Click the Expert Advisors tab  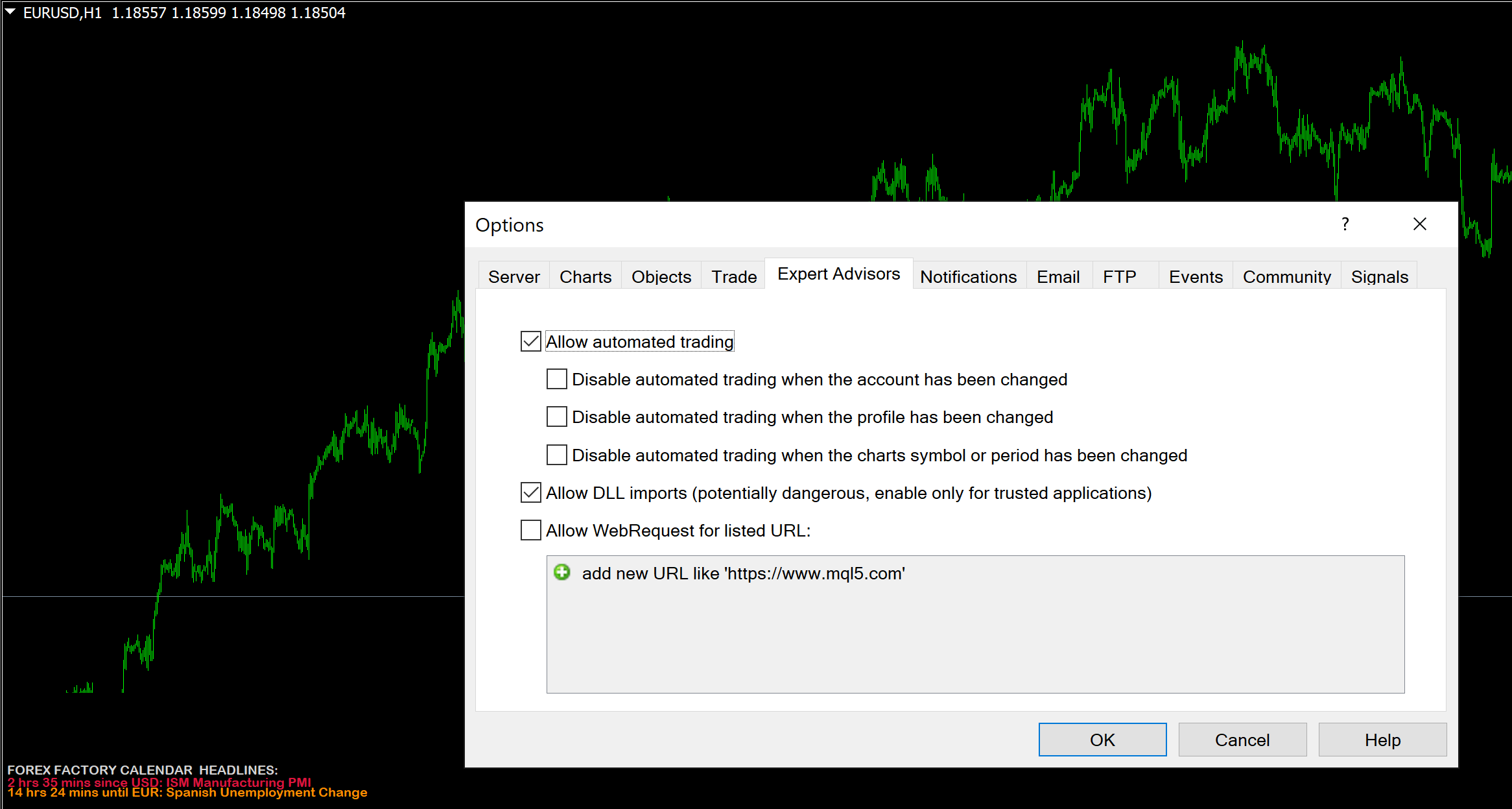[838, 277]
